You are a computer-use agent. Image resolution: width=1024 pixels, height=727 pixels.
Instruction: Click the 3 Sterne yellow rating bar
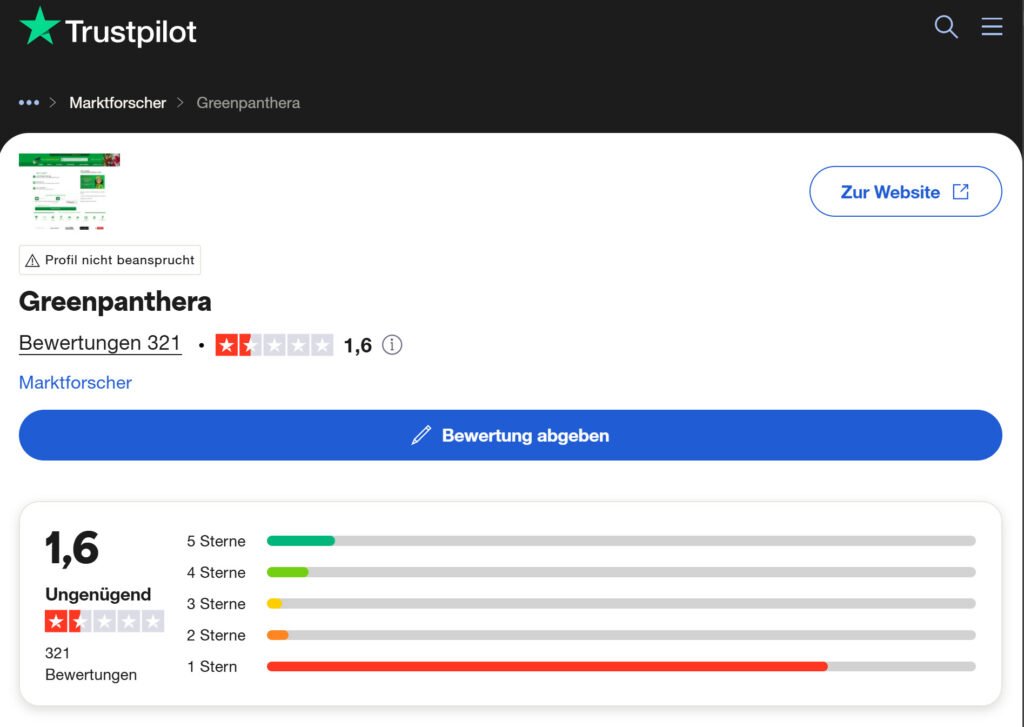click(620, 604)
